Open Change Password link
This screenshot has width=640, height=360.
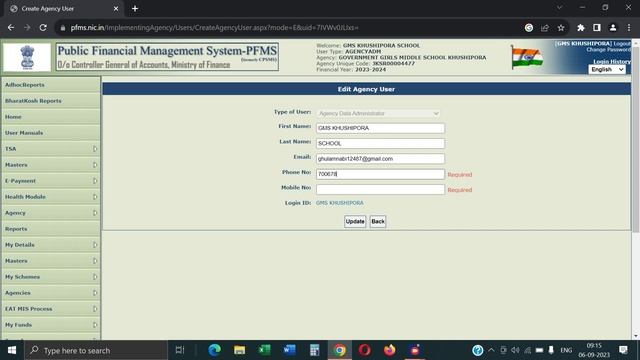point(609,50)
